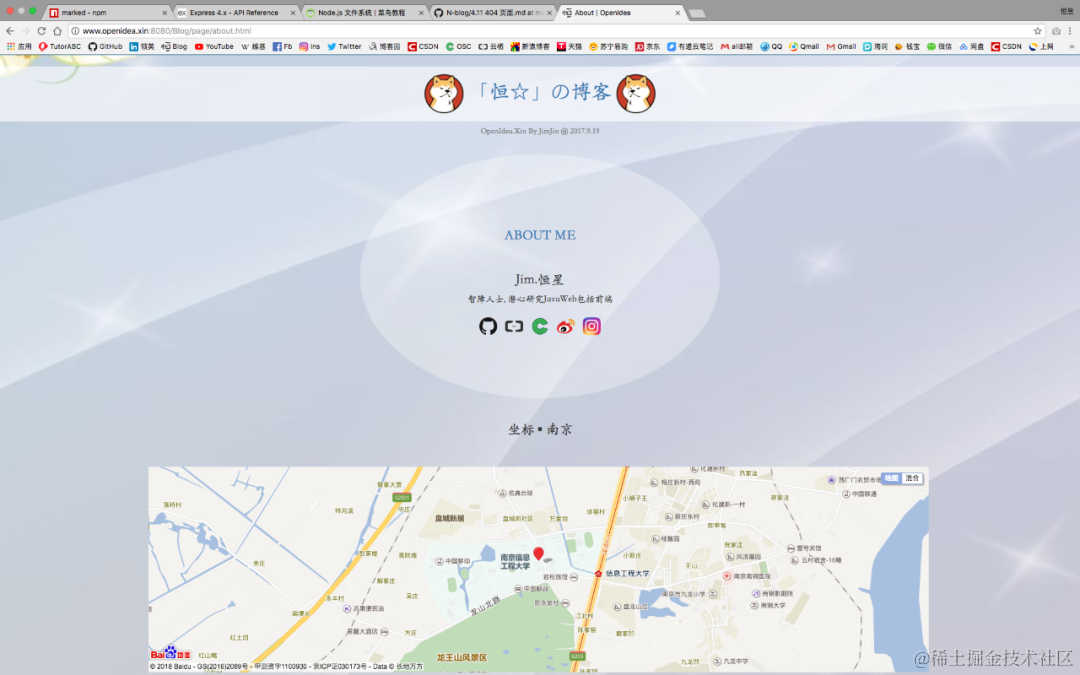This screenshot has height=675, width=1080.
Task: Close the About | OpenIdea tab
Action: click(678, 12)
